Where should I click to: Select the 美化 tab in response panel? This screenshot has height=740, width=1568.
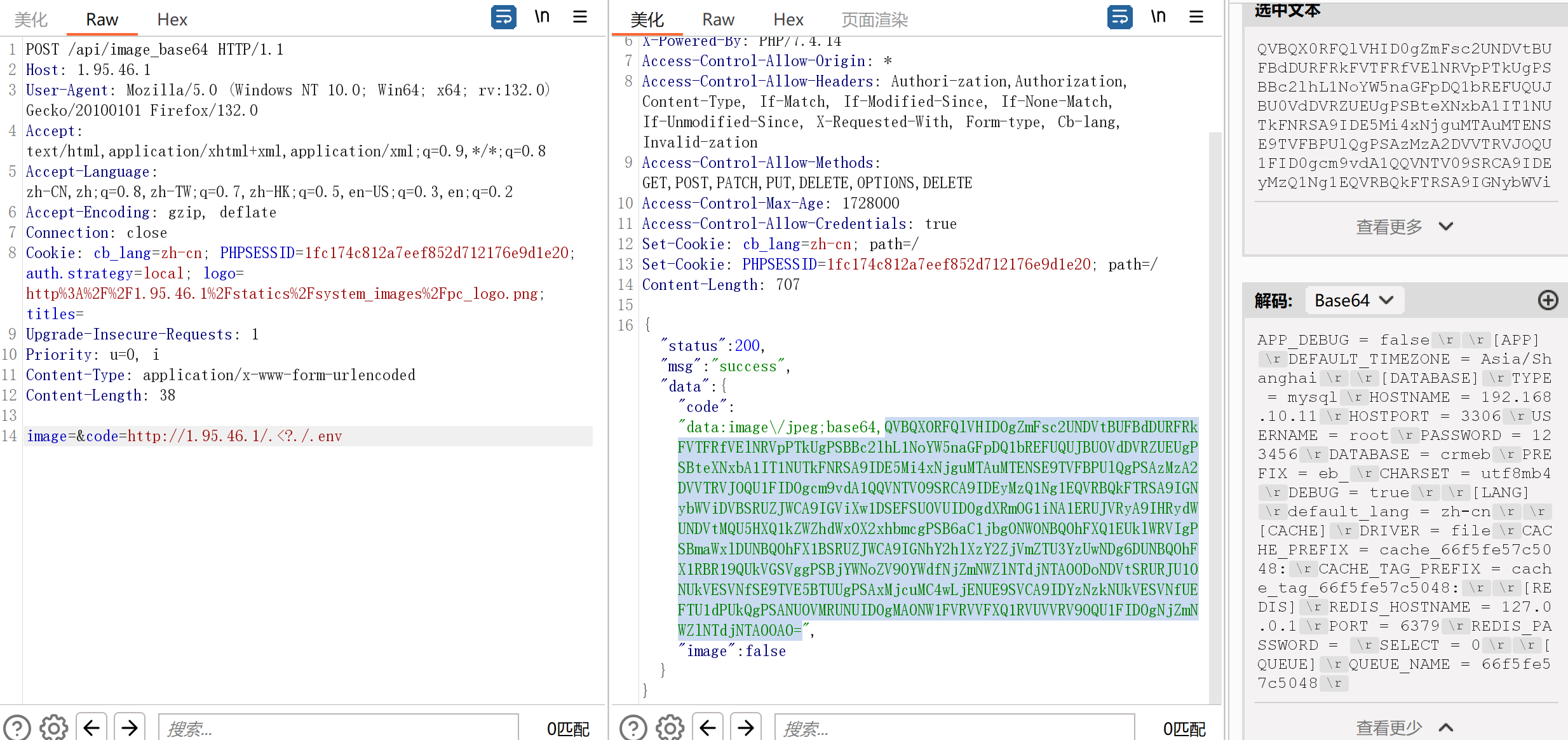[x=647, y=20]
